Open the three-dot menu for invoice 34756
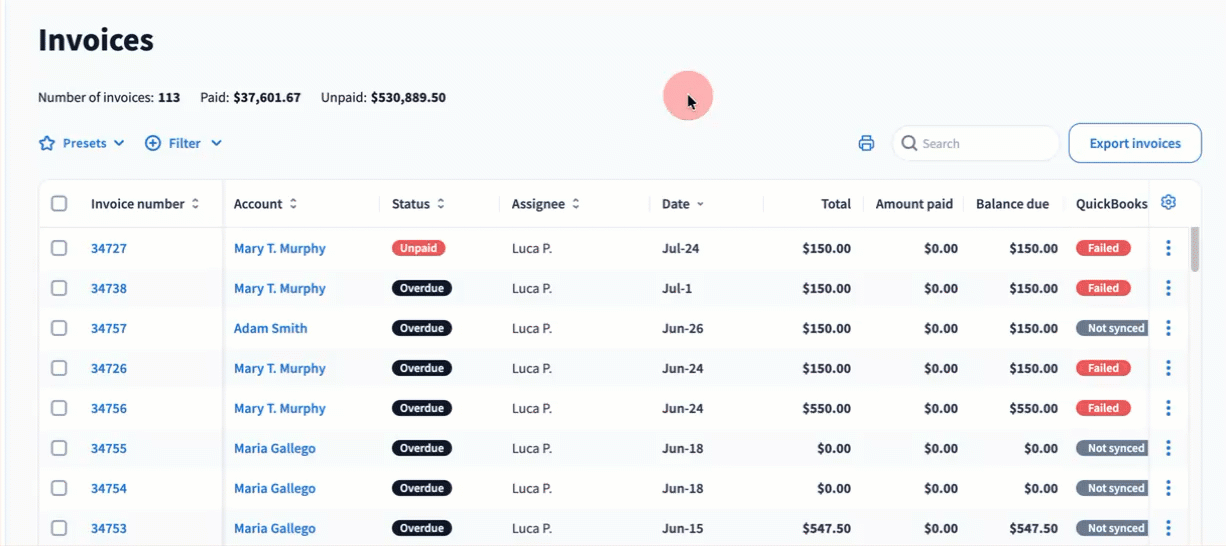 [x=1168, y=408]
